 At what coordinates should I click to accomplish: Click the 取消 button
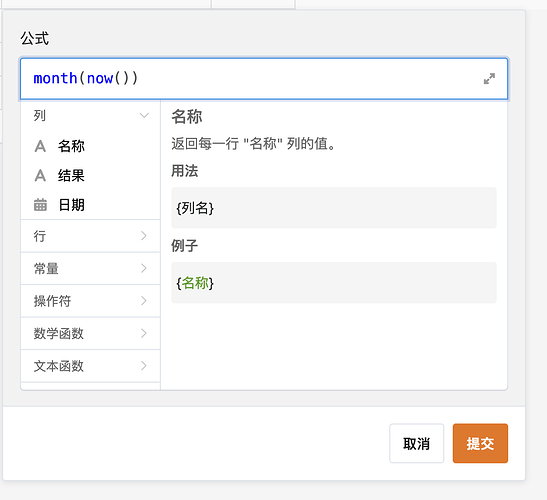[417, 443]
